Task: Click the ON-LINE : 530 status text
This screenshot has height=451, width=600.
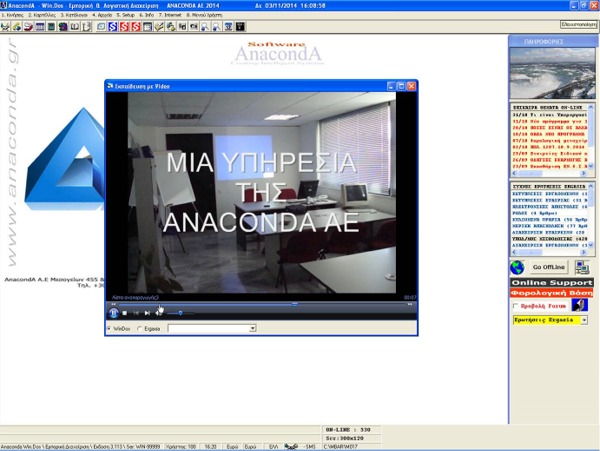Action: click(348, 430)
